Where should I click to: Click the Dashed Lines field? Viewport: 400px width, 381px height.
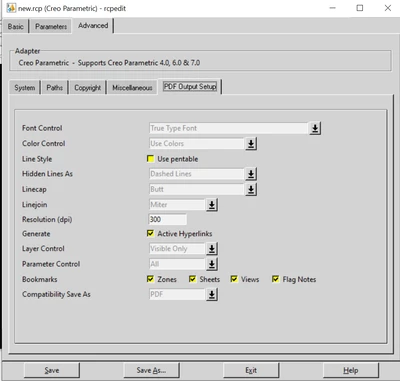[x=197, y=174]
